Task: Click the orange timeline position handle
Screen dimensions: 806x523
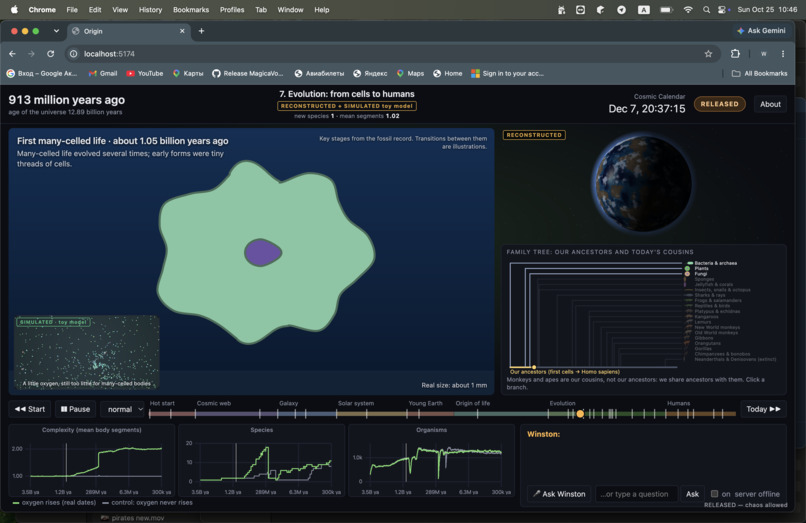Action: coord(580,413)
